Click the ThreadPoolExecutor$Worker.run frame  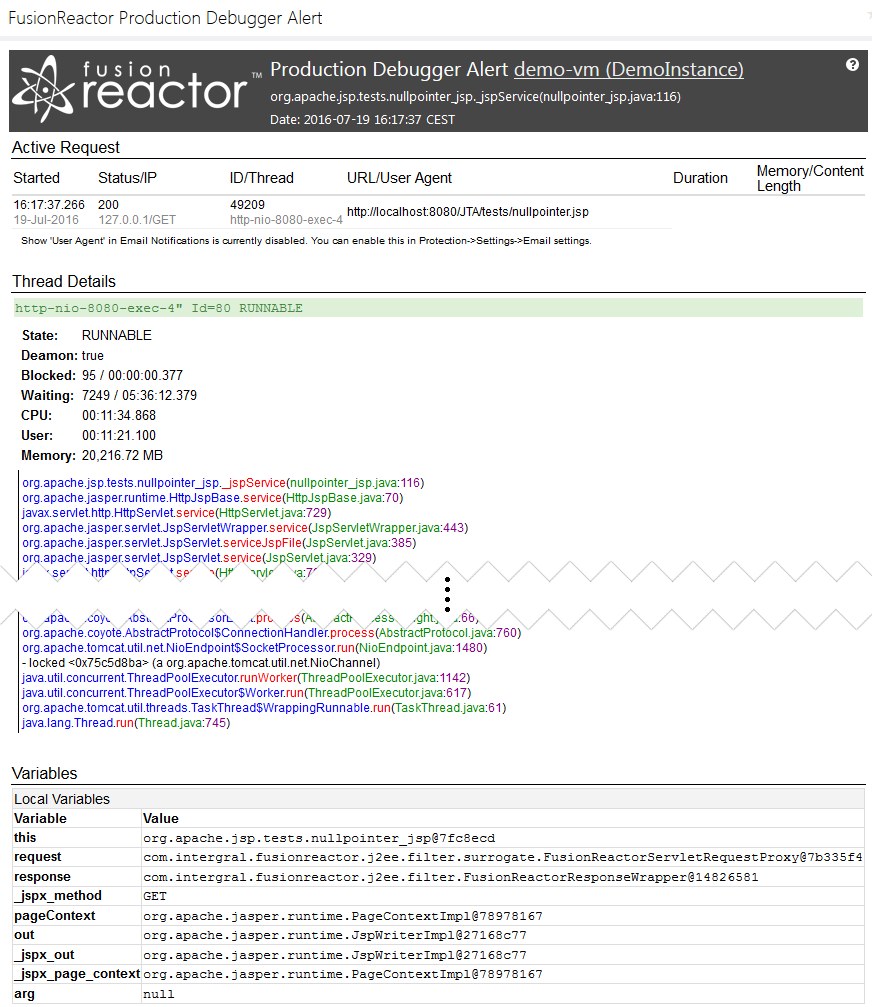(247, 693)
